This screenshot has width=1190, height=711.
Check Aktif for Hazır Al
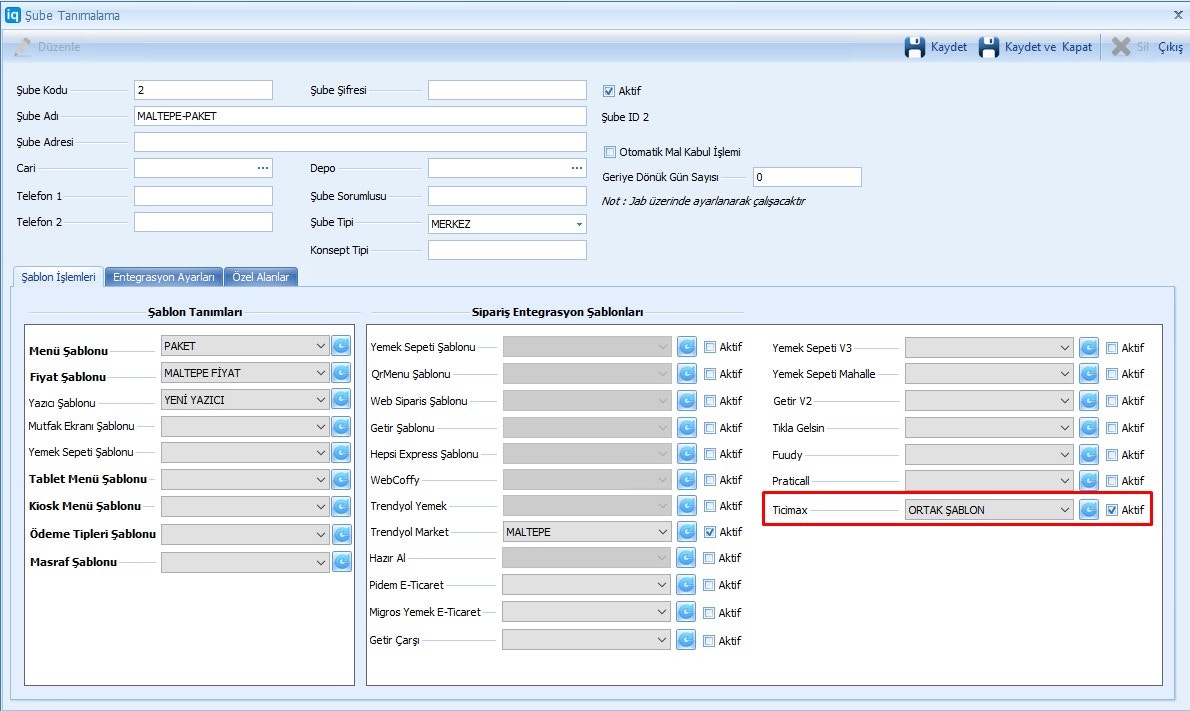click(709, 558)
